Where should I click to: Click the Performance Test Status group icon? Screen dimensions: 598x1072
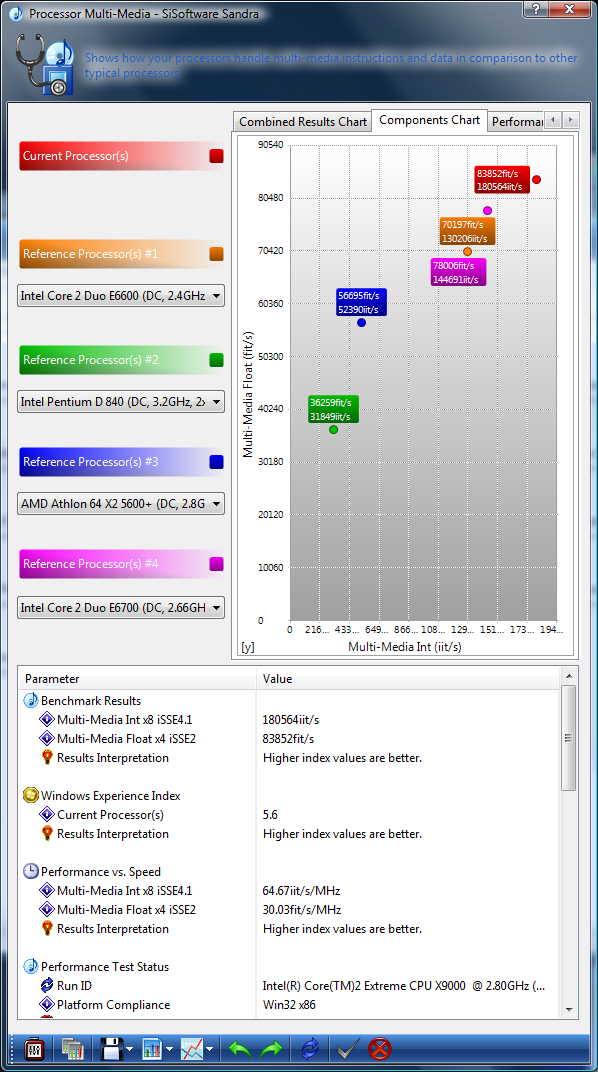click(31, 967)
